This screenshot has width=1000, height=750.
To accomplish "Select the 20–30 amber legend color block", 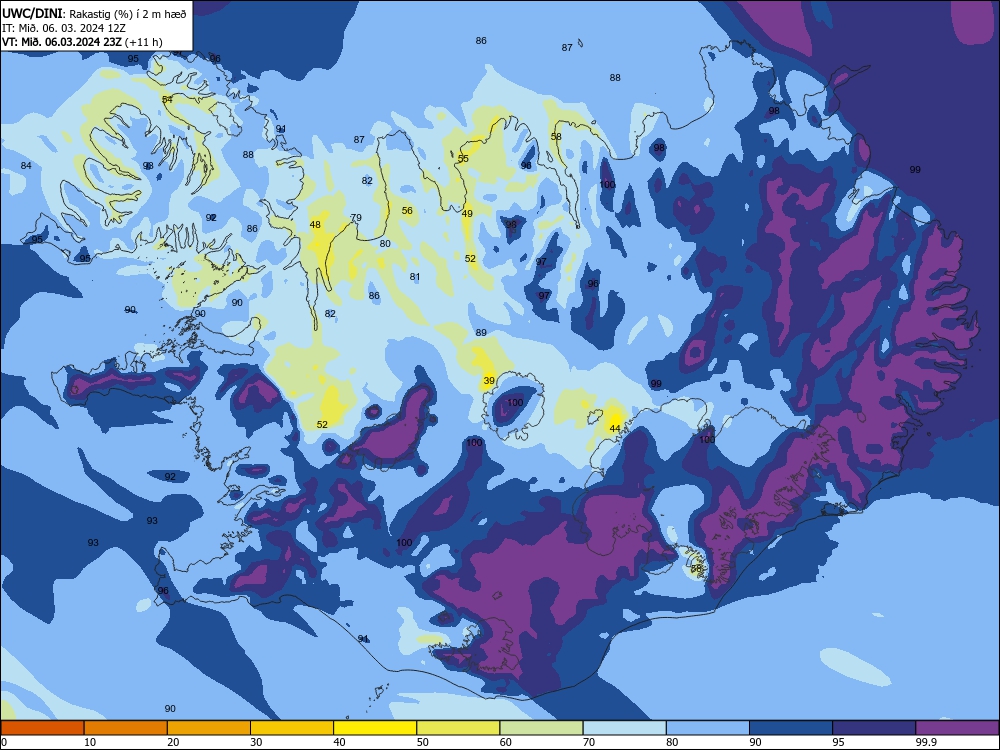I will 209,728.
